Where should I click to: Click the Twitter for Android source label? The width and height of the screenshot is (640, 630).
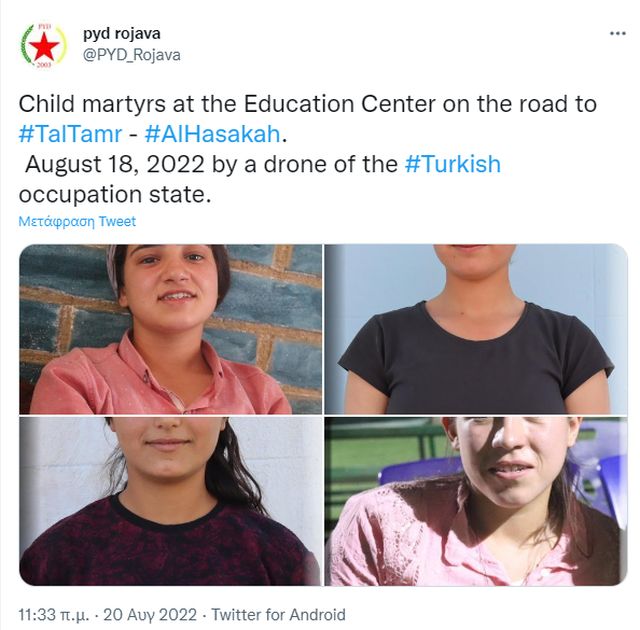click(278, 615)
